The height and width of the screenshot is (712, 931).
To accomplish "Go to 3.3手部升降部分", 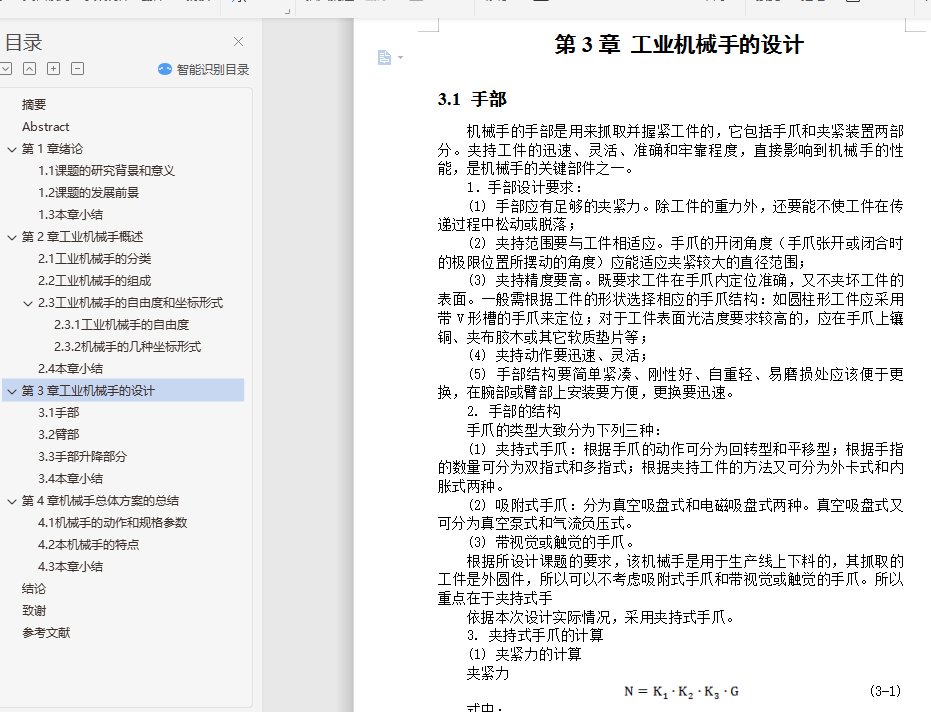I will (x=83, y=456).
